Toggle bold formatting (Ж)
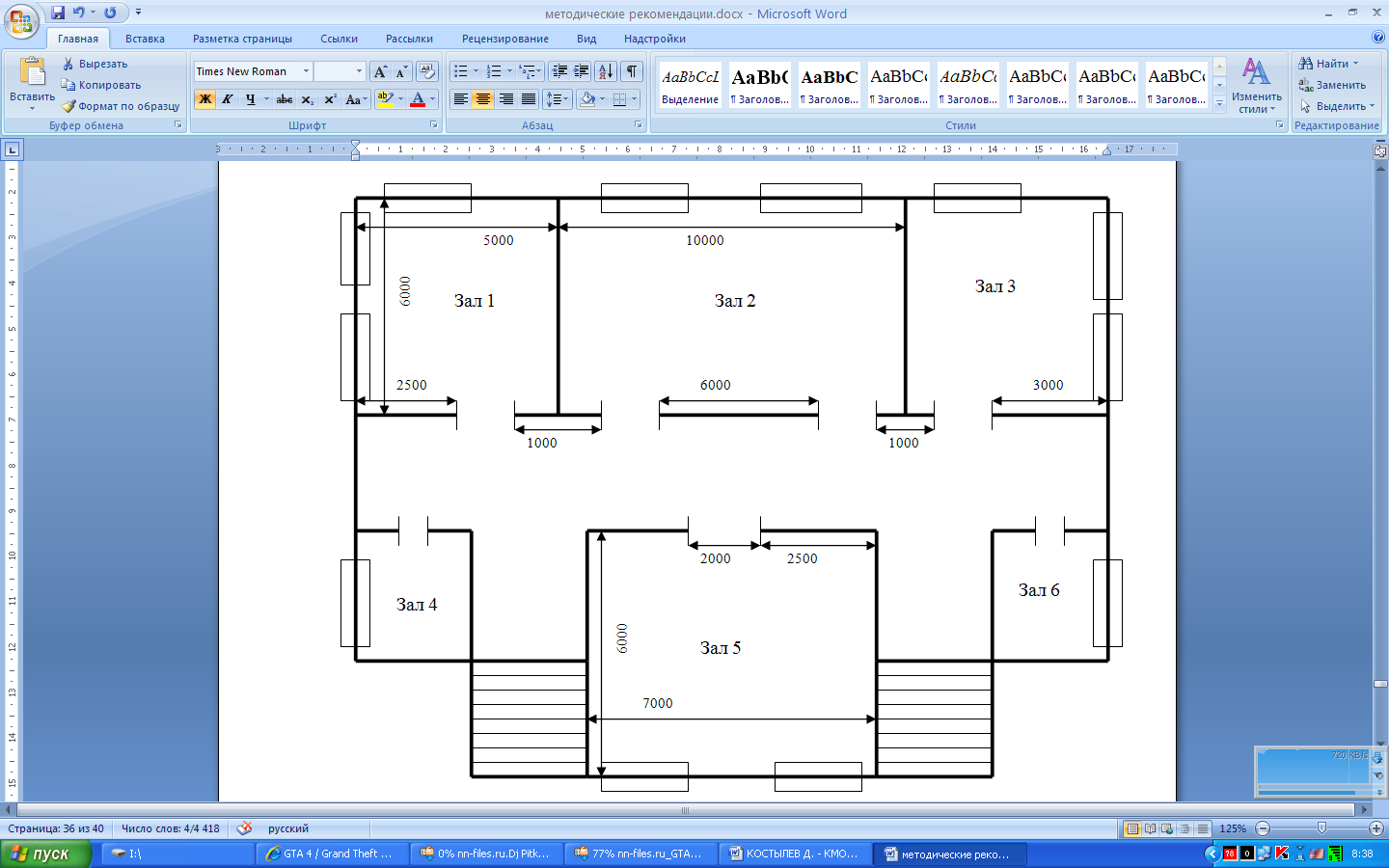Screen dimensions: 1389x868 click(204, 99)
